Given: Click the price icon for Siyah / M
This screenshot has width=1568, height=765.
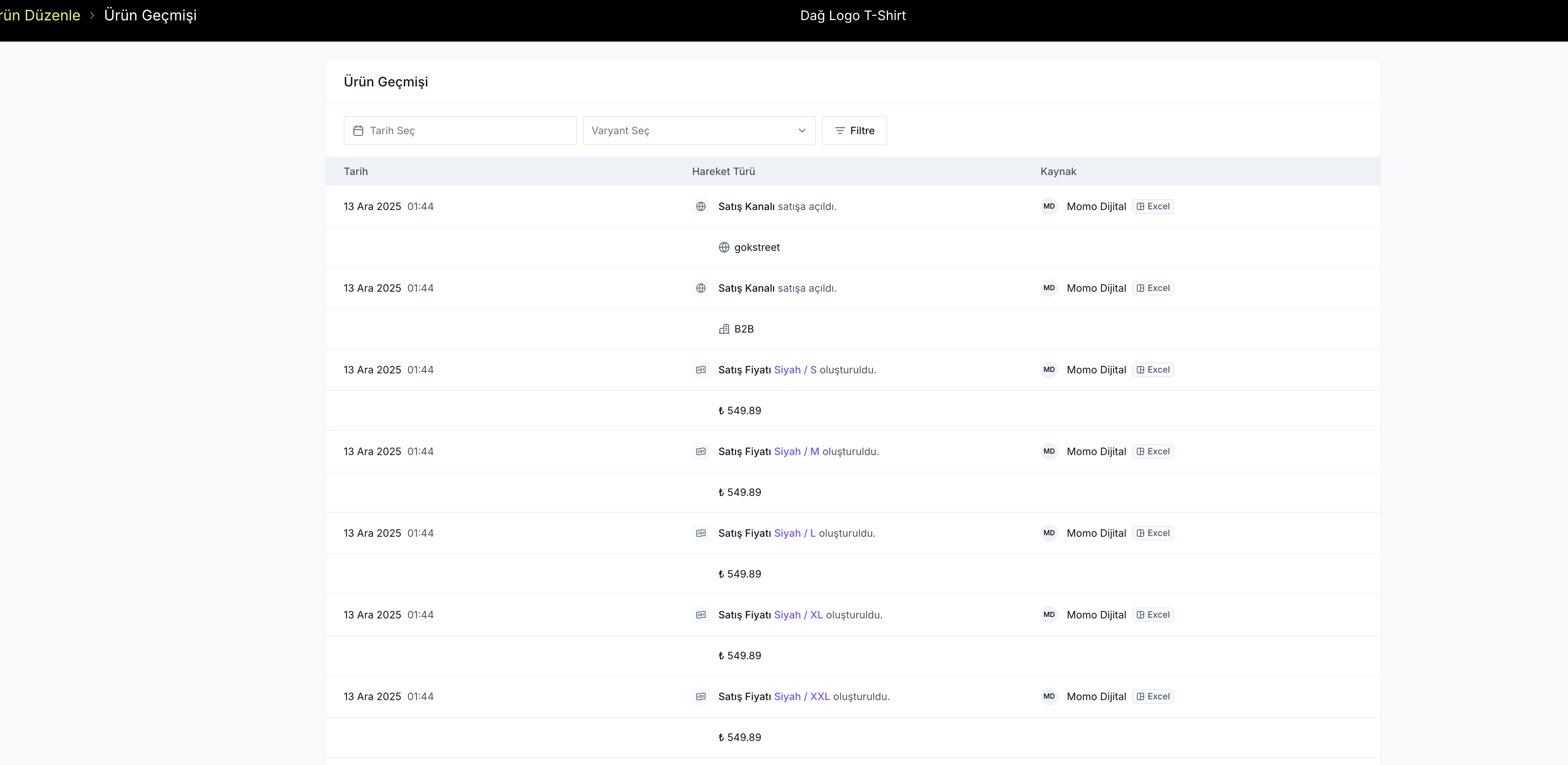Looking at the screenshot, I should pyautogui.click(x=701, y=451).
